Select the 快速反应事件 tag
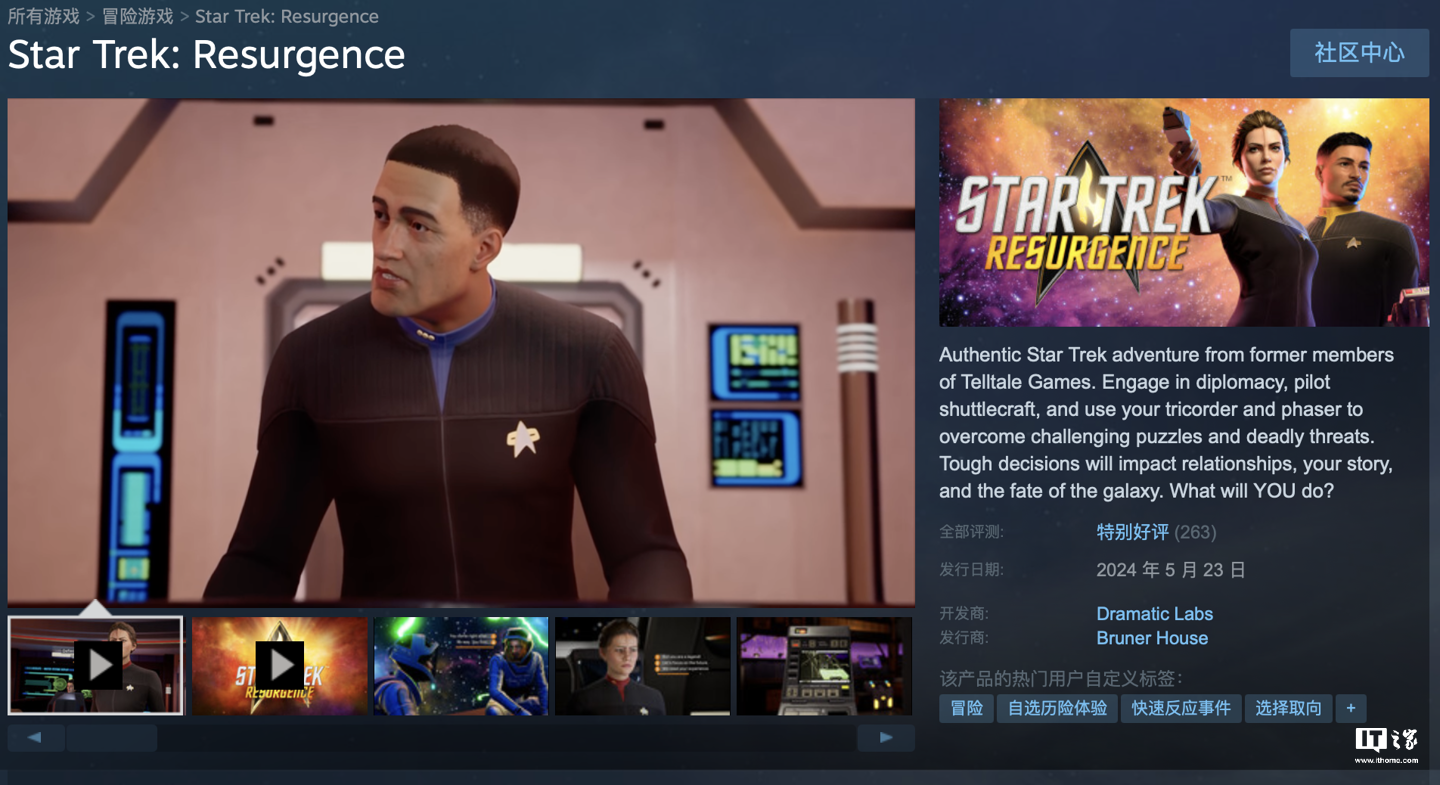 (1181, 708)
